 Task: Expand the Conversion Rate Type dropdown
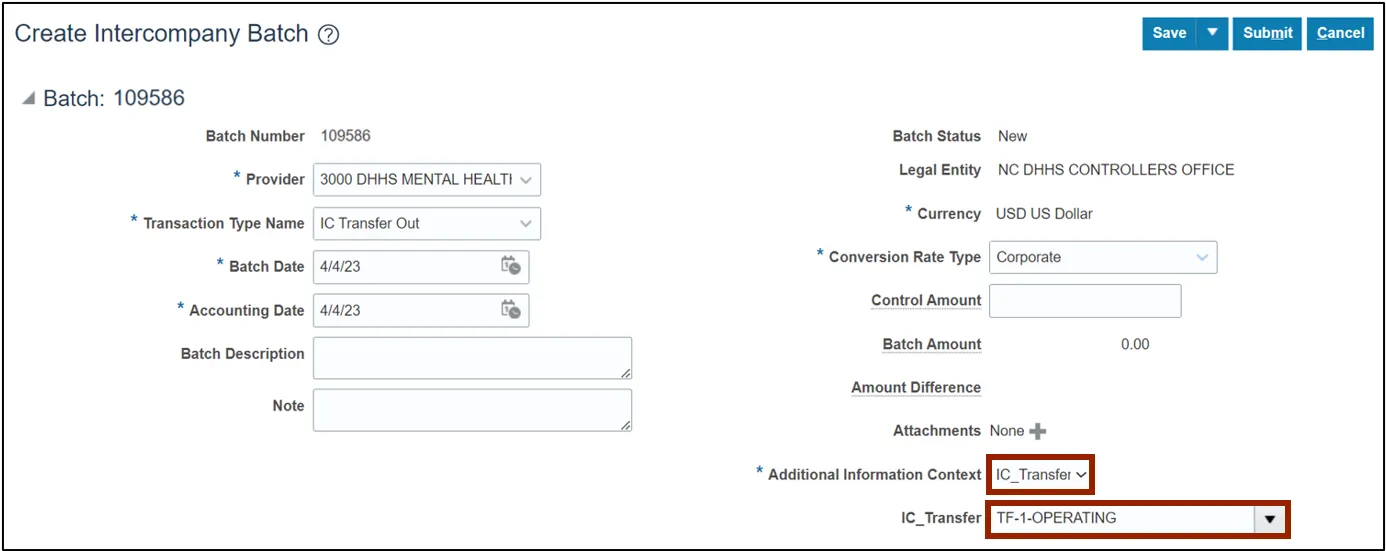(x=1202, y=257)
